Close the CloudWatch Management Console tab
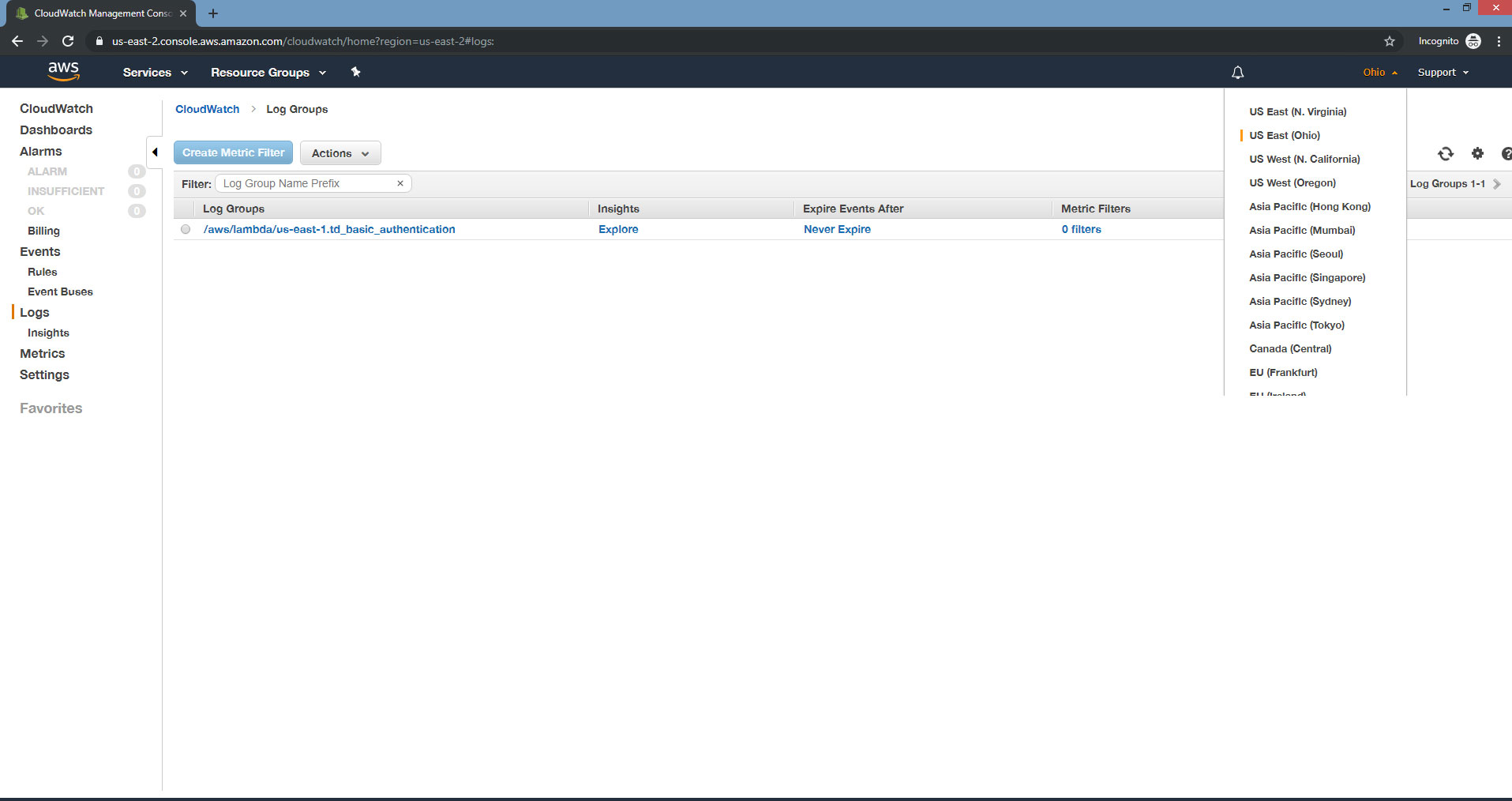This screenshot has height=801, width=1512. pos(183,13)
